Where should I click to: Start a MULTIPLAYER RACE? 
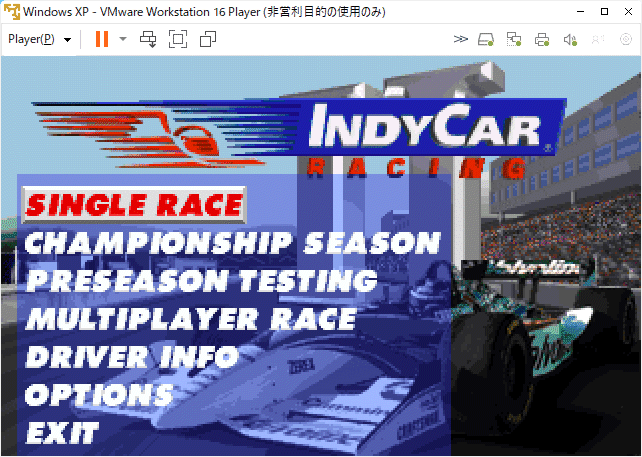[x=191, y=318]
